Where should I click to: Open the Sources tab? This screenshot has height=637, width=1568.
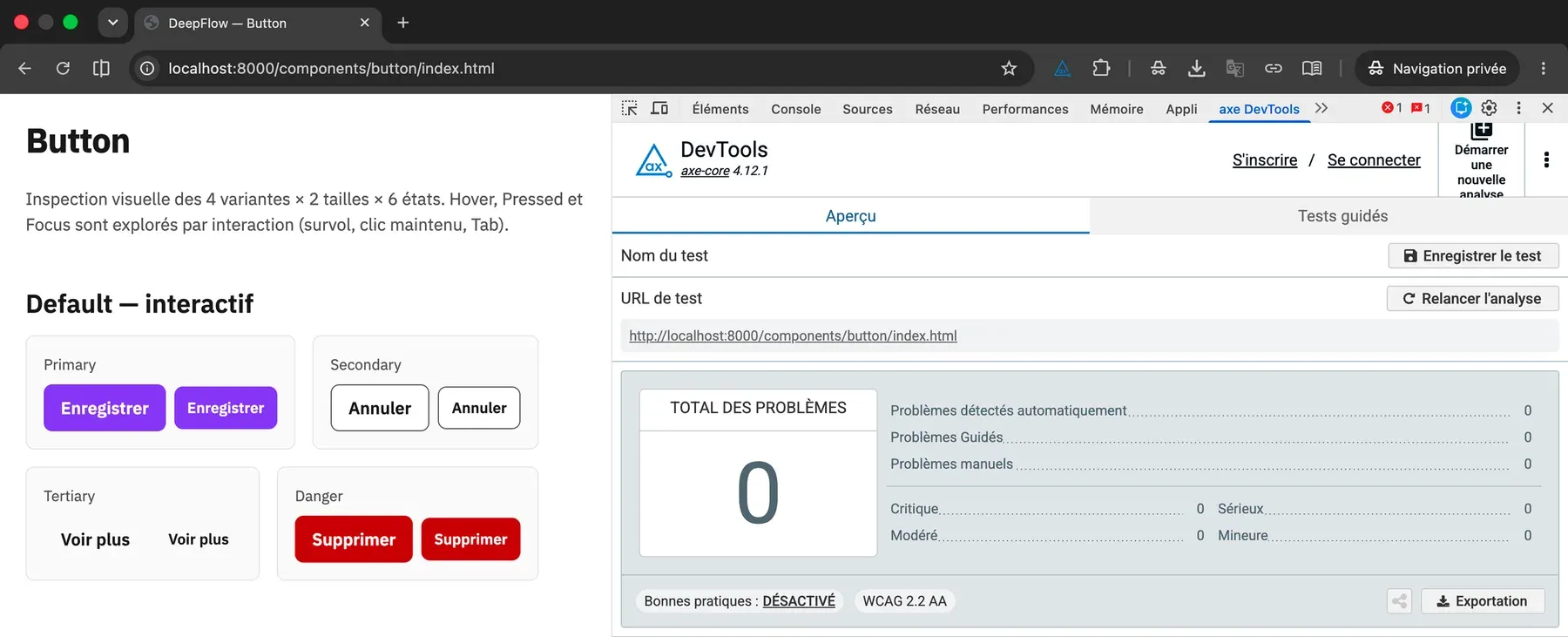pyautogui.click(x=867, y=109)
